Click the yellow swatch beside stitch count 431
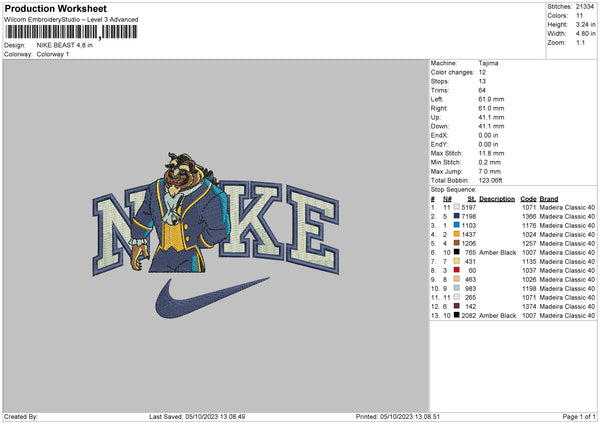The image size is (600, 424). [457, 261]
